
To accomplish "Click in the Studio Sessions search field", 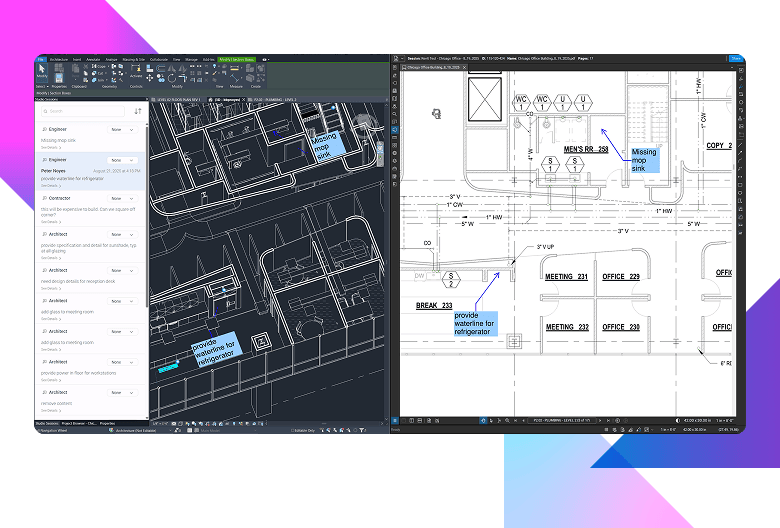I will (83, 111).
